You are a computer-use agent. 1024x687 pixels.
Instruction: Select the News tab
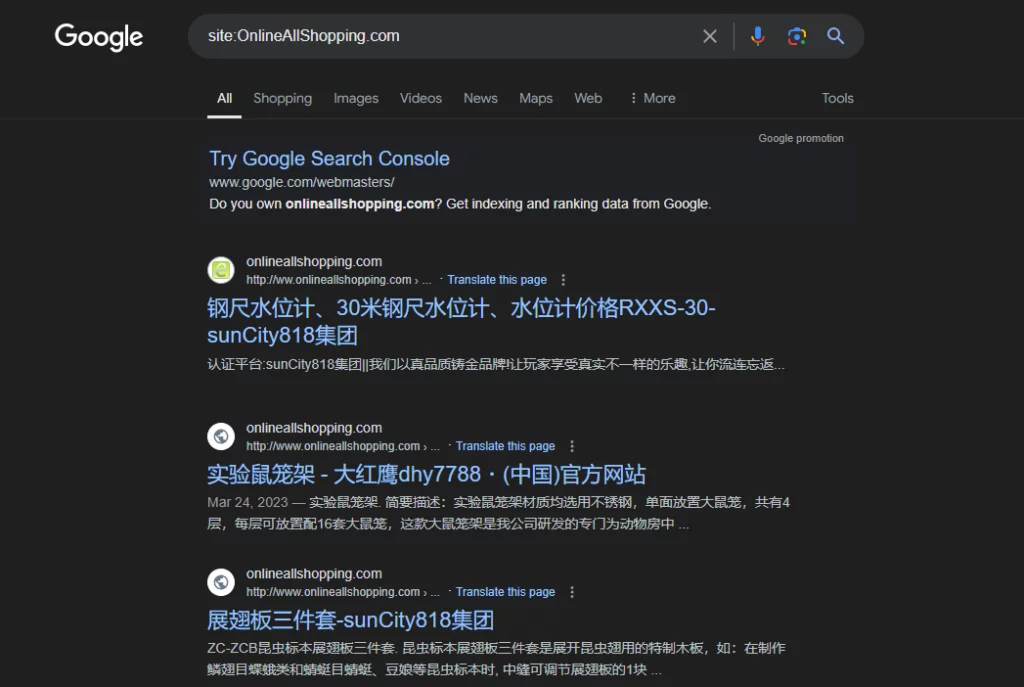(x=480, y=98)
